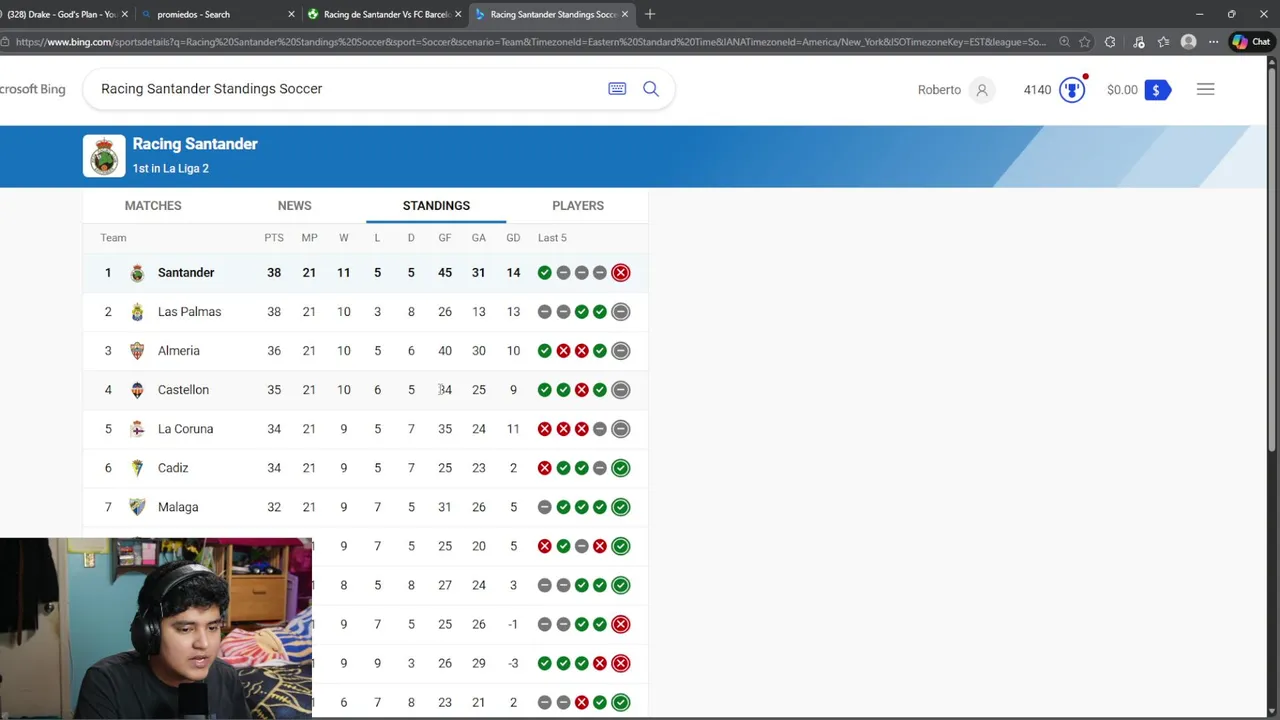
Task: Open the Edge Favorites list icon
Action: [1163, 42]
